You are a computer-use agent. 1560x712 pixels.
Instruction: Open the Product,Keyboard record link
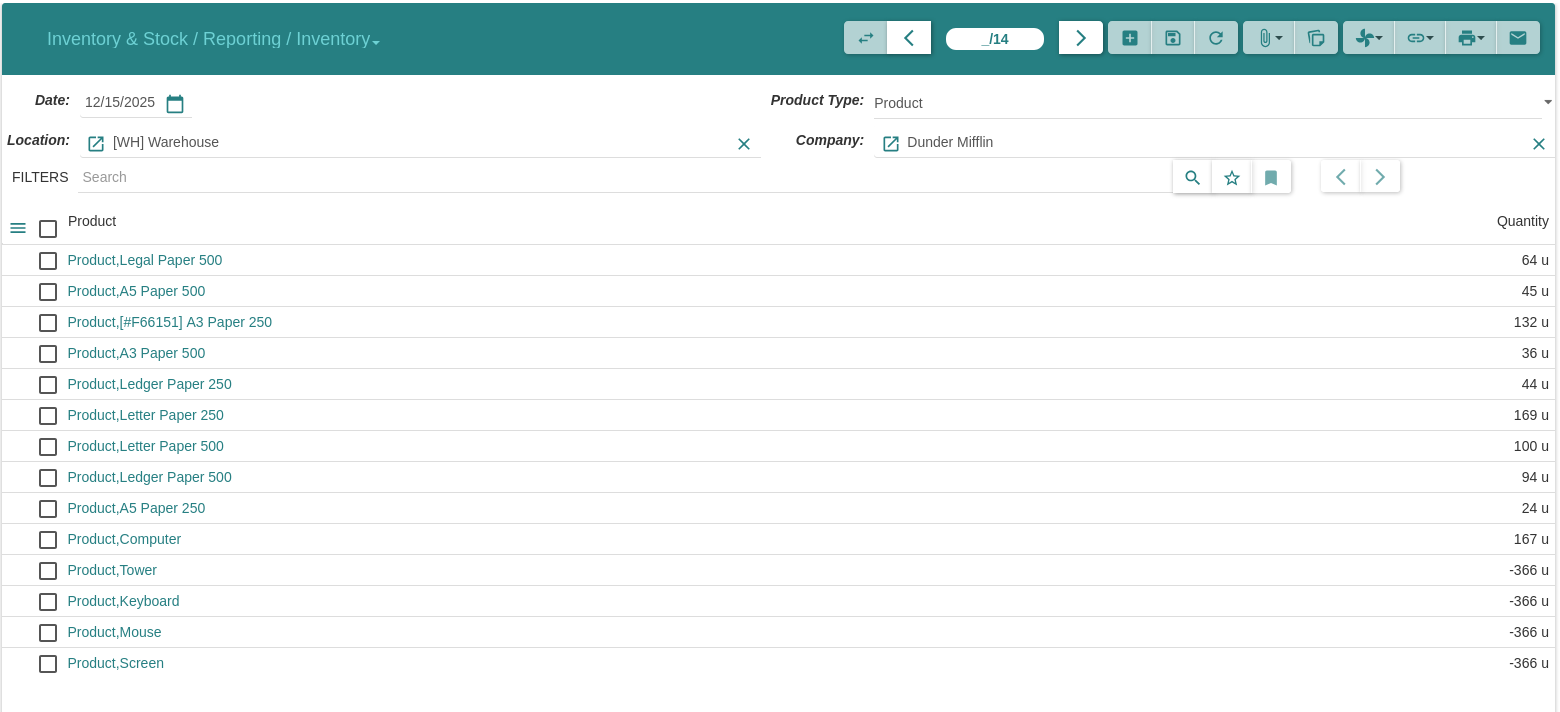tap(123, 601)
